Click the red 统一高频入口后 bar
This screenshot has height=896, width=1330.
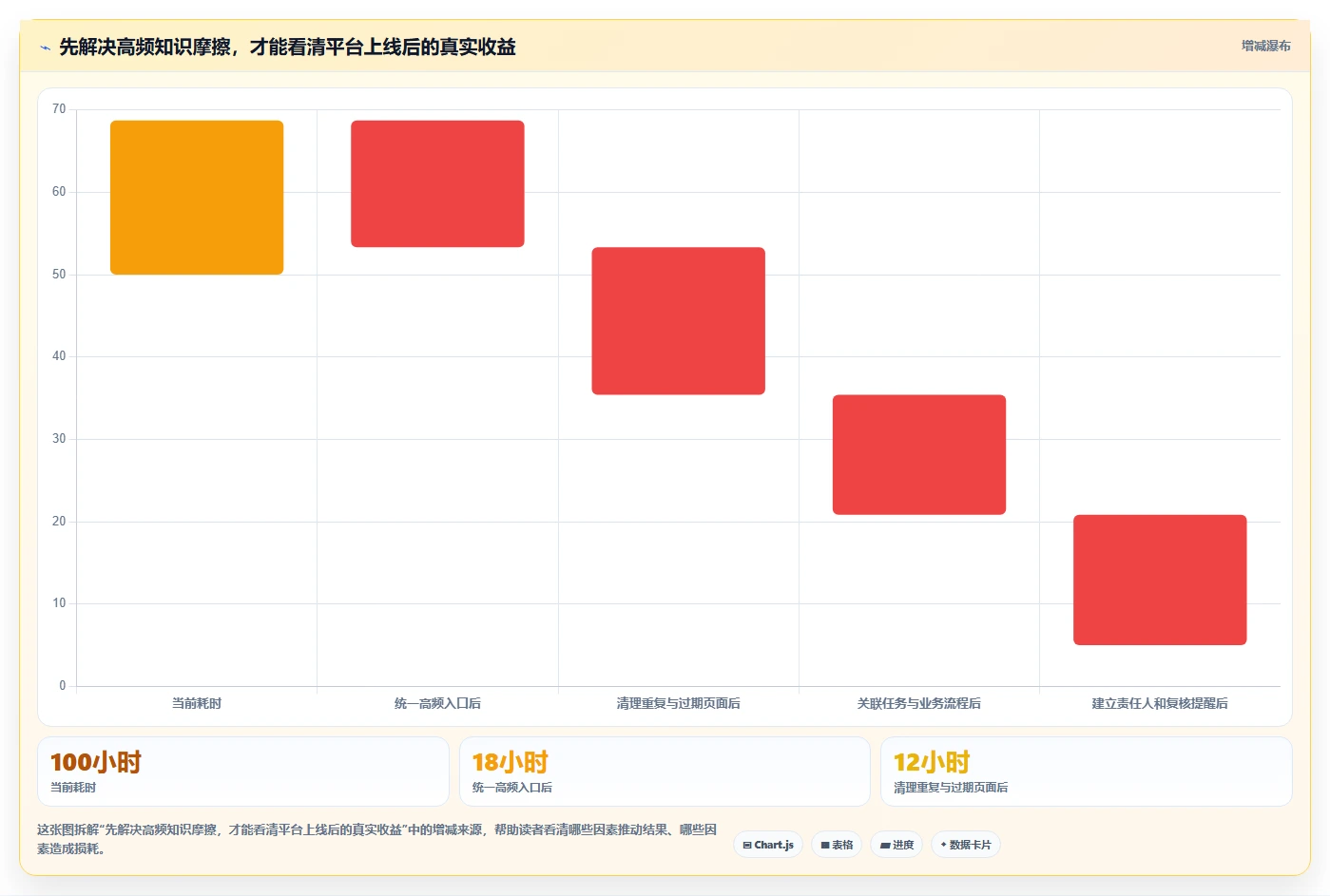click(x=437, y=183)
